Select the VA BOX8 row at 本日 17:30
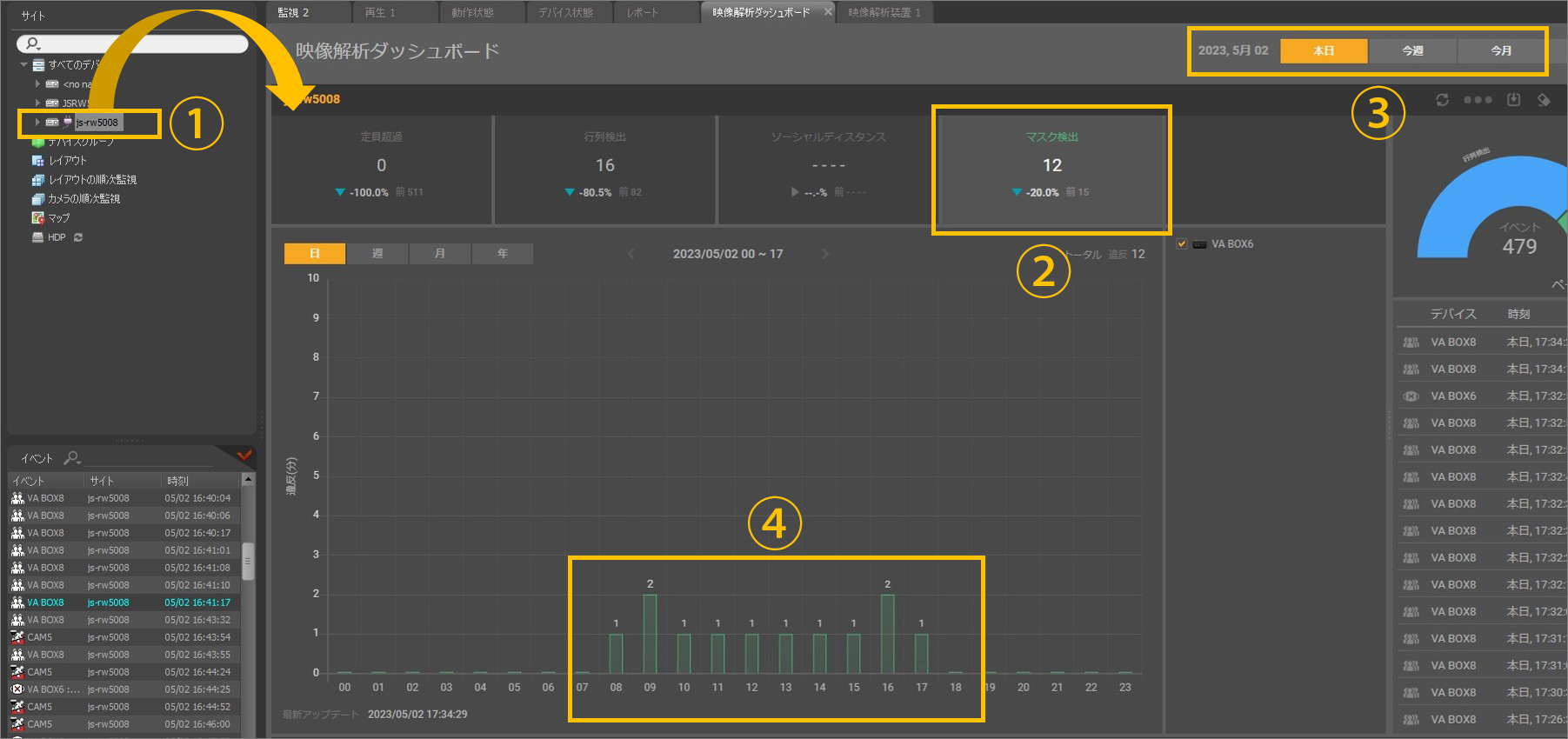1568x739 pixels. (x=1483, y=693)
